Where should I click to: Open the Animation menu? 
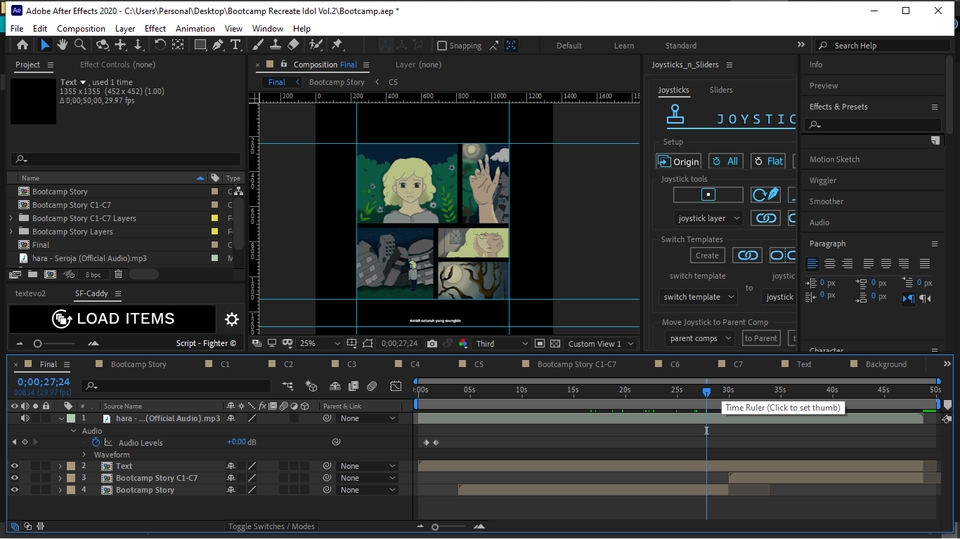click(195, 28)
